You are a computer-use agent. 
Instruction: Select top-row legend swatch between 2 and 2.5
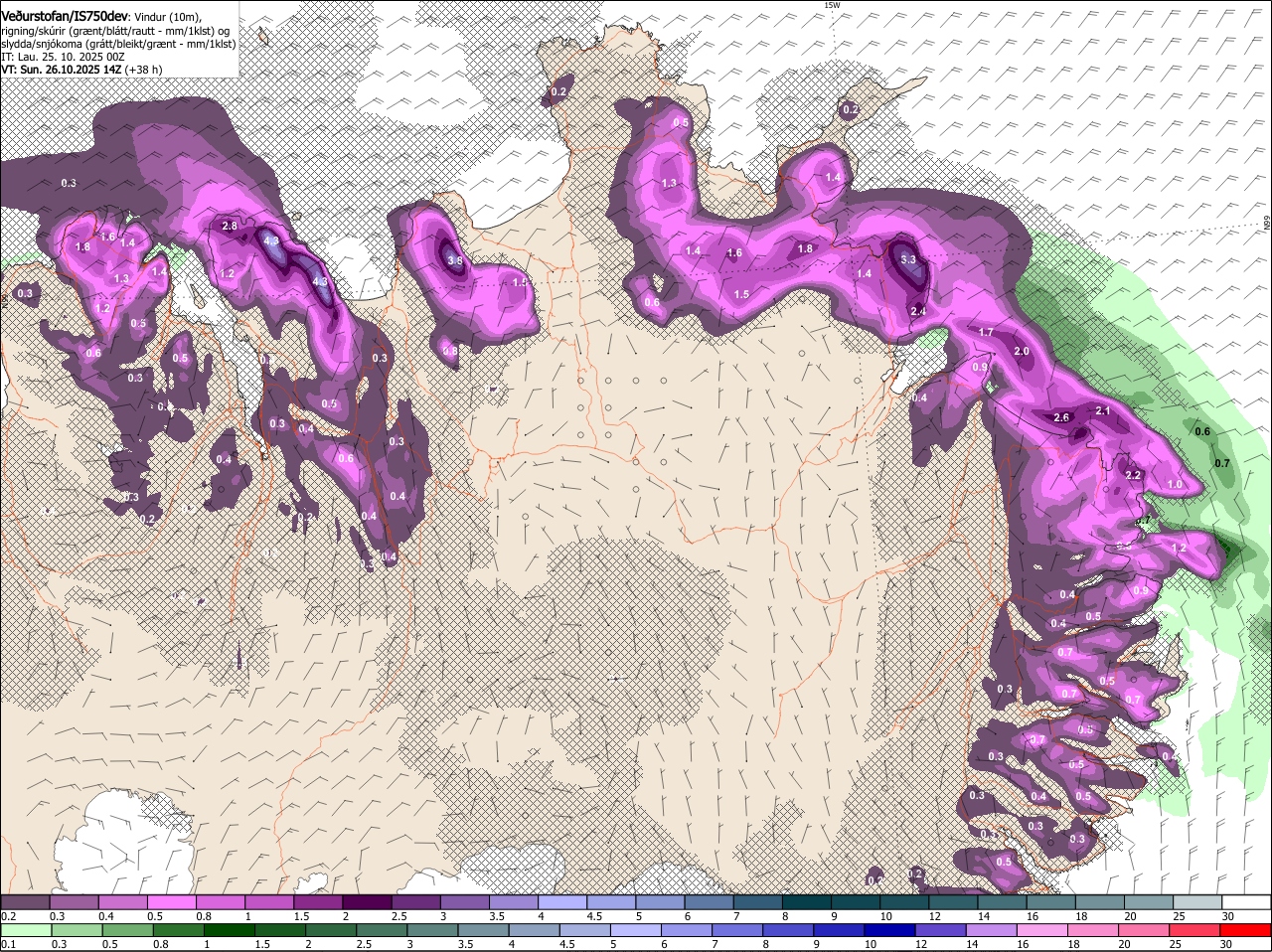point(366,901)
